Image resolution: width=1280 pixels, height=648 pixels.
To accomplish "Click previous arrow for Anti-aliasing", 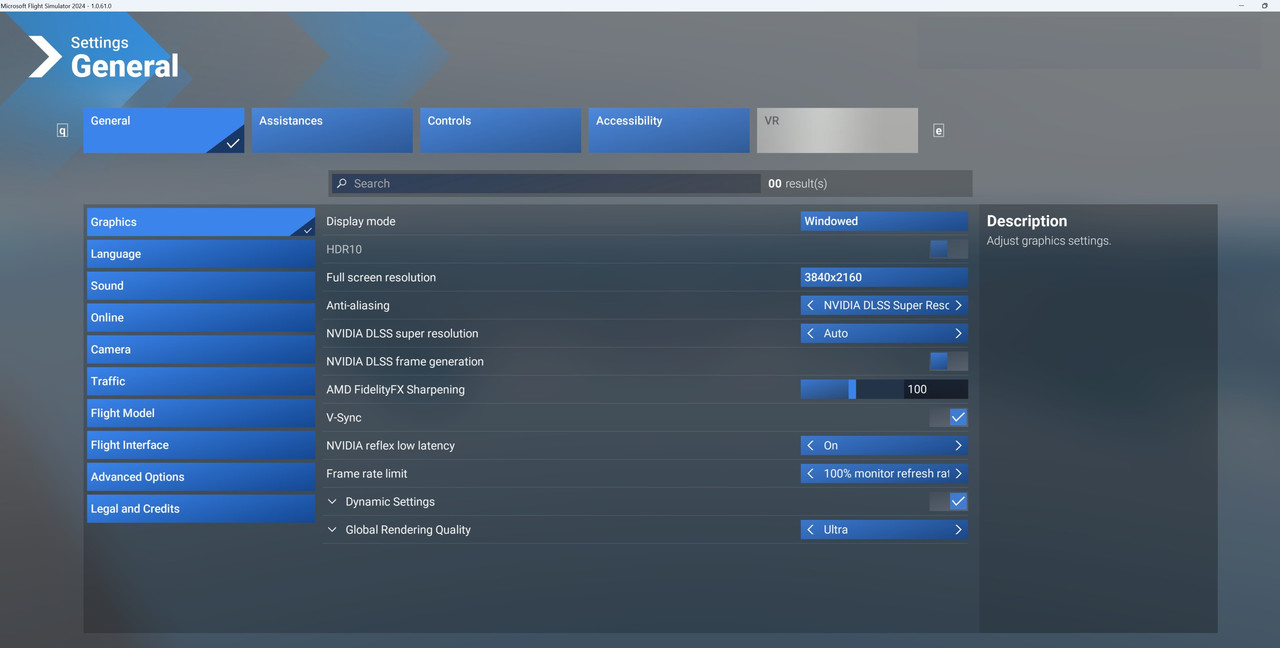I will [x=810, y=305].
